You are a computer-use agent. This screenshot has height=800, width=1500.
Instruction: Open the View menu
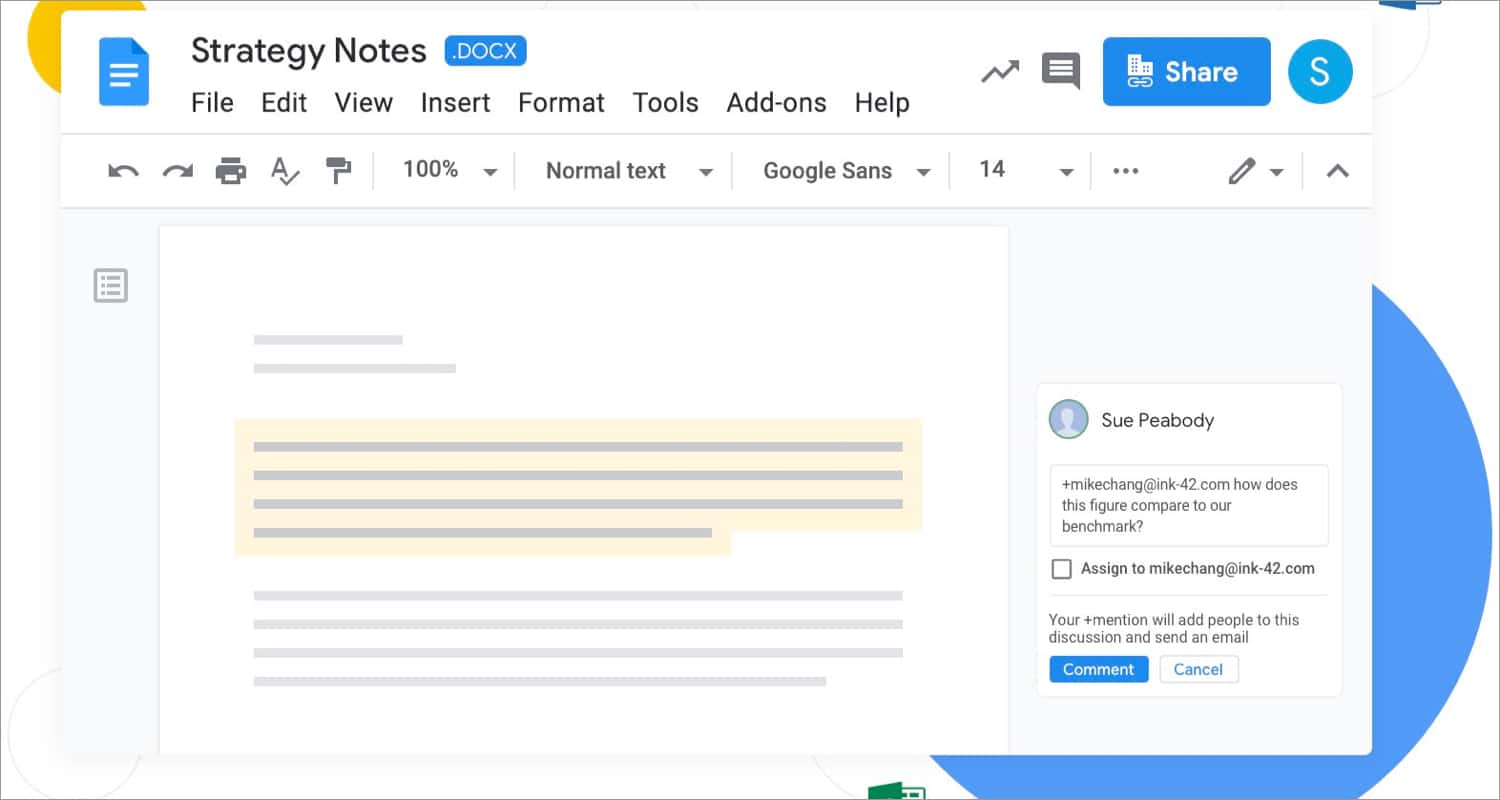364,103
